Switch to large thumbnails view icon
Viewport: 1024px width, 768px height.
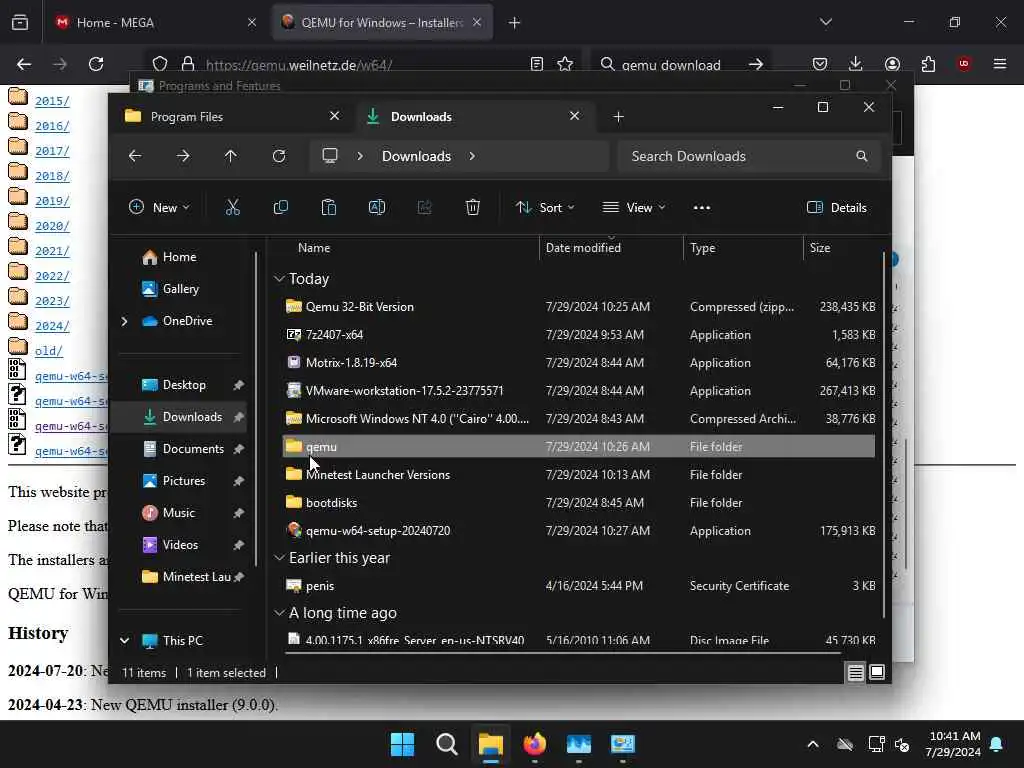pos(877,672)
